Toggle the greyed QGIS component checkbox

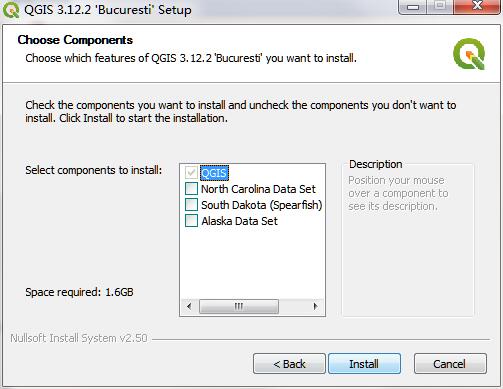[191, 173]
